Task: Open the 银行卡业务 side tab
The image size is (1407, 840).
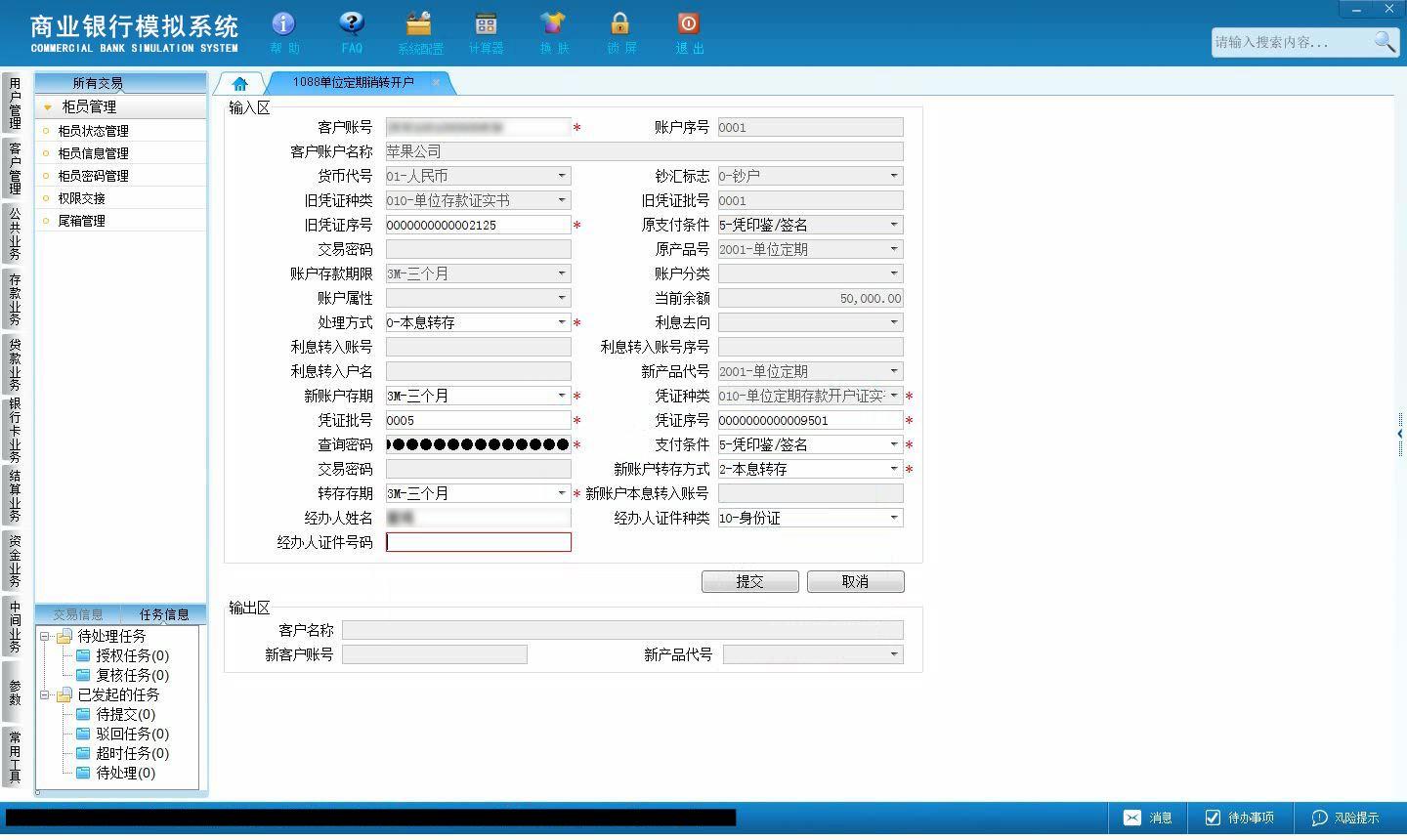Action: tap(15, 430)
